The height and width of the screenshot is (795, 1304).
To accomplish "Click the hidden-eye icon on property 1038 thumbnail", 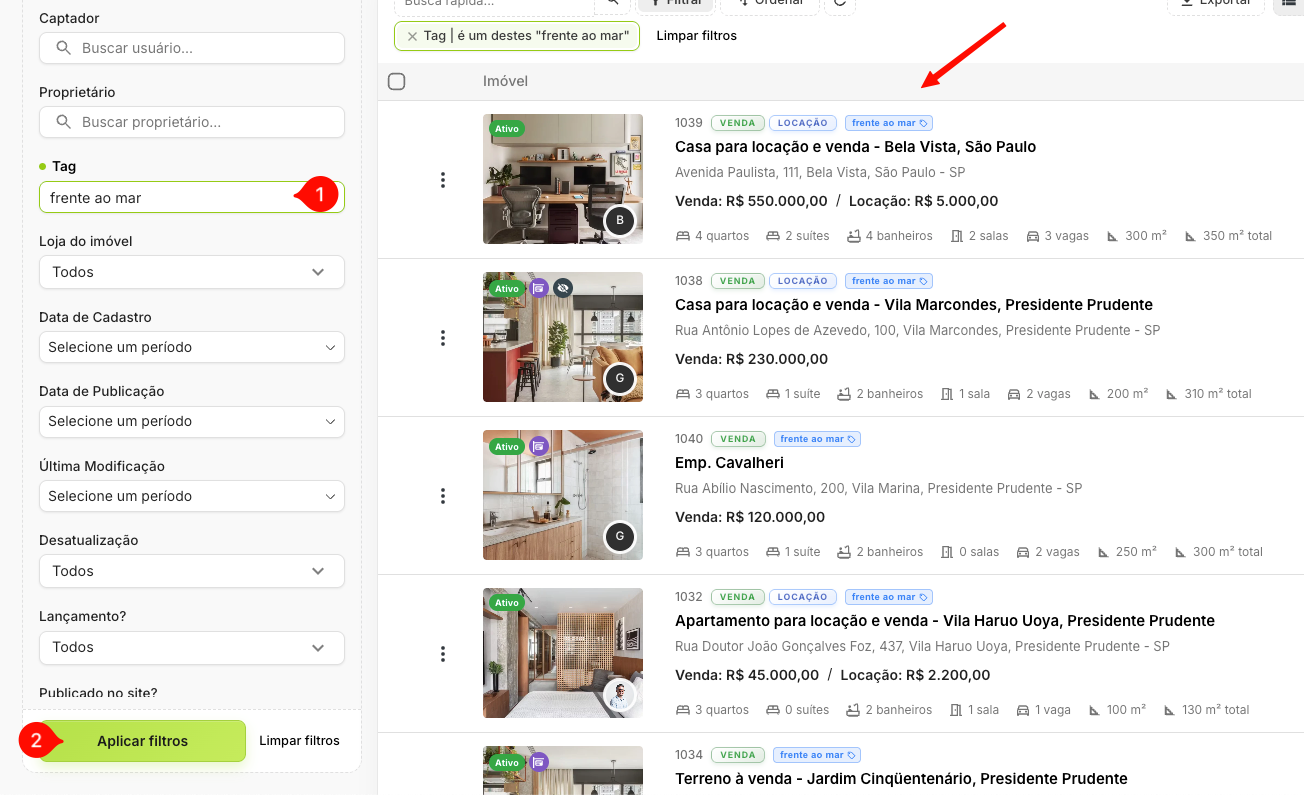I will pos(563,288).
